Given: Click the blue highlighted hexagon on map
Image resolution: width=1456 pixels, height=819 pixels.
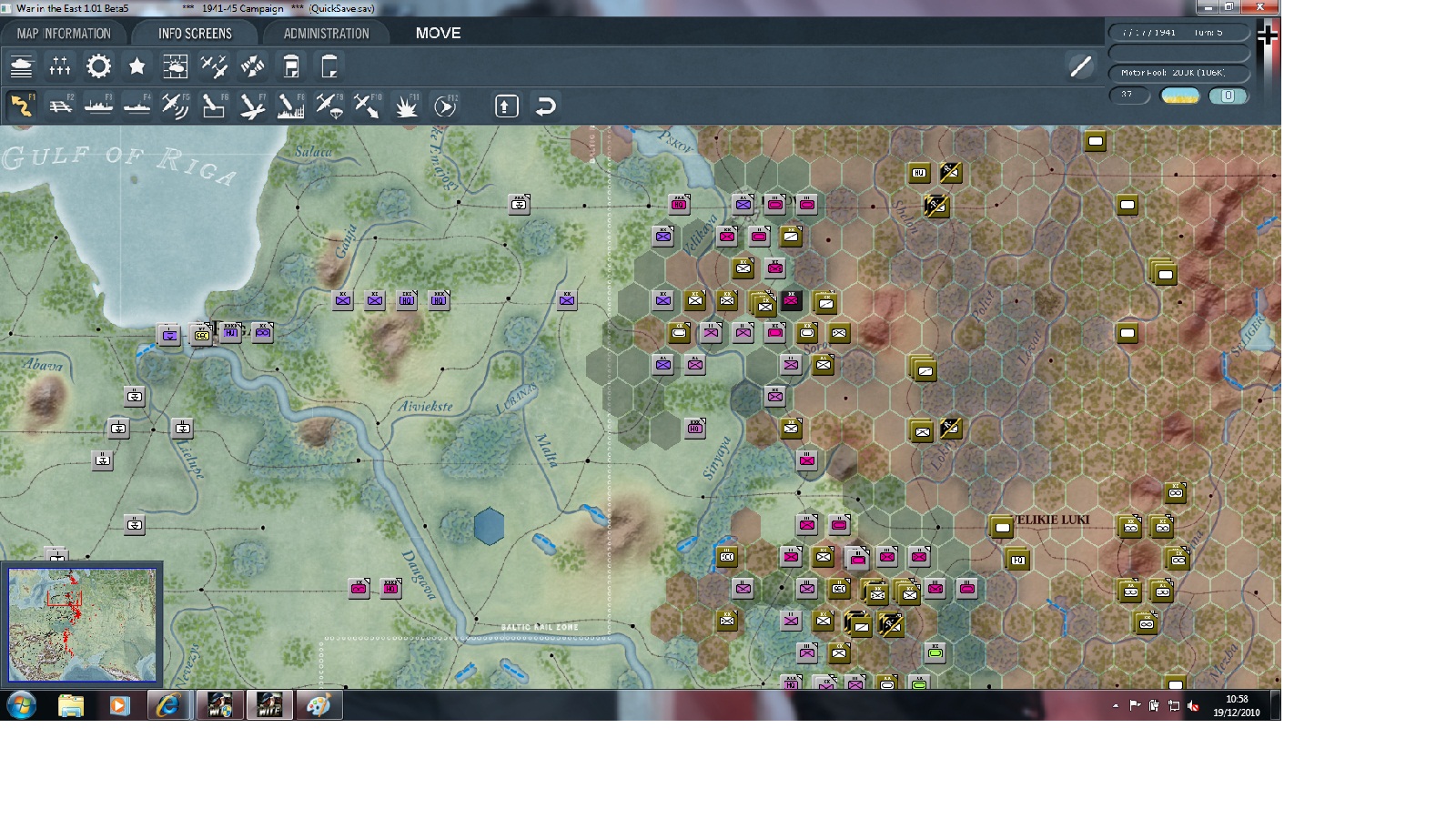Looking at the screenshot, I should pyautogui.click(x=490, y=526).
